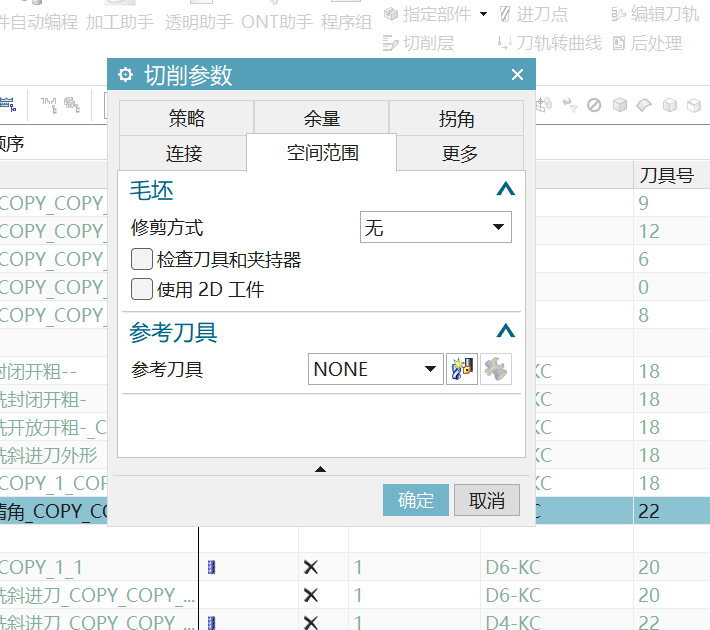
Task: Click tool number 8 cell
Action: 672,315
